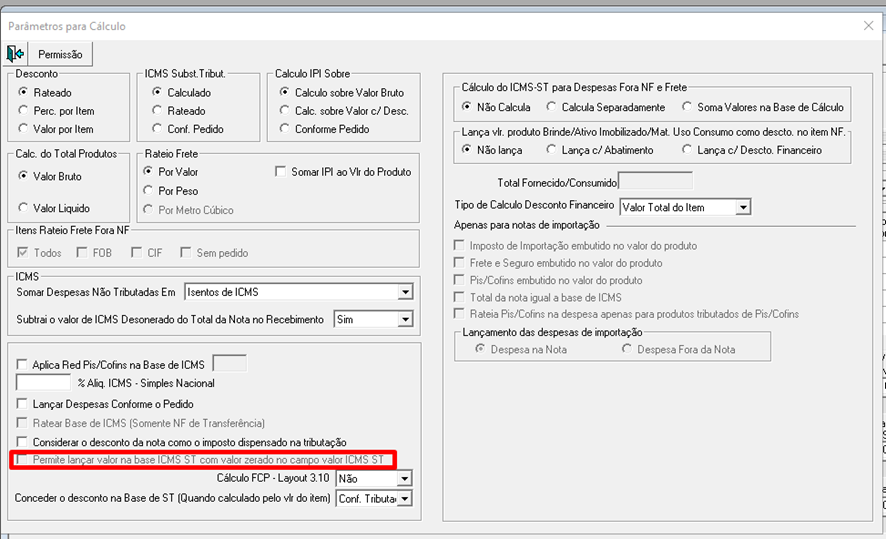Click the Permissão button
Image resolution: width=886 pixels, height=539 pixels.
click(60, 54)
